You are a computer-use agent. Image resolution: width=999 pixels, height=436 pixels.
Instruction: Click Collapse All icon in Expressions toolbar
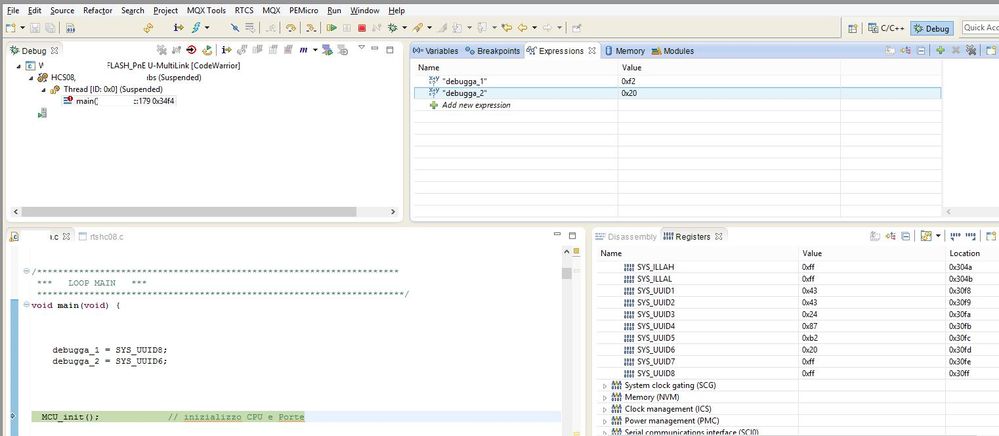pos(921,50)
